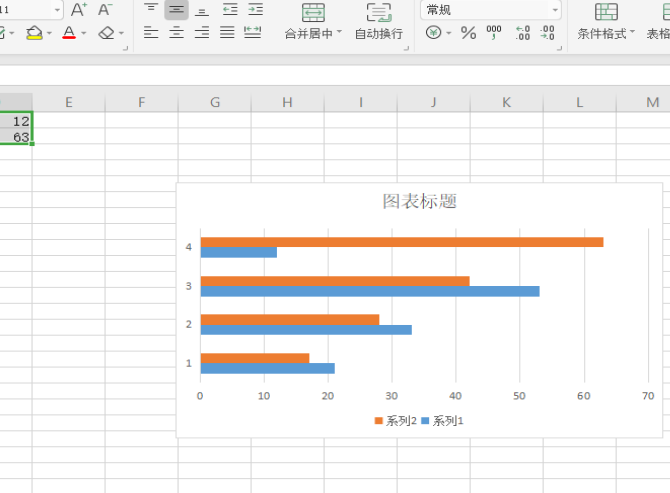Click cell containing 63

pos(16,136)
